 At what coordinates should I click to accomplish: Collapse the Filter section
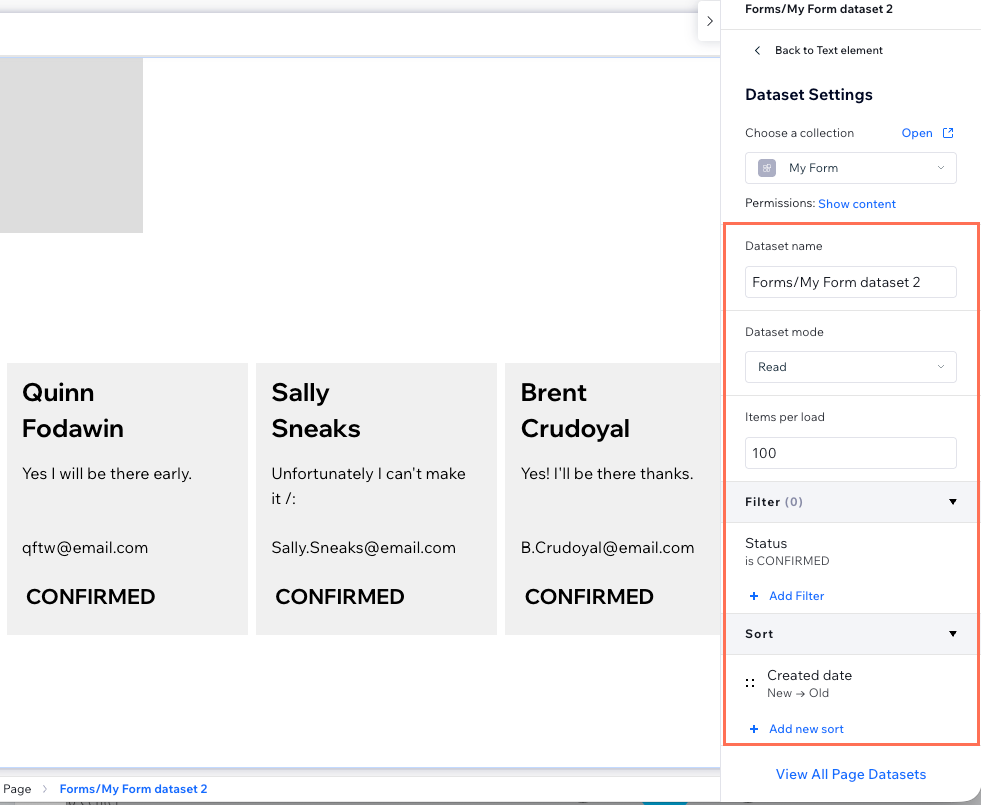pyautogui.click(x=952, y=502)
